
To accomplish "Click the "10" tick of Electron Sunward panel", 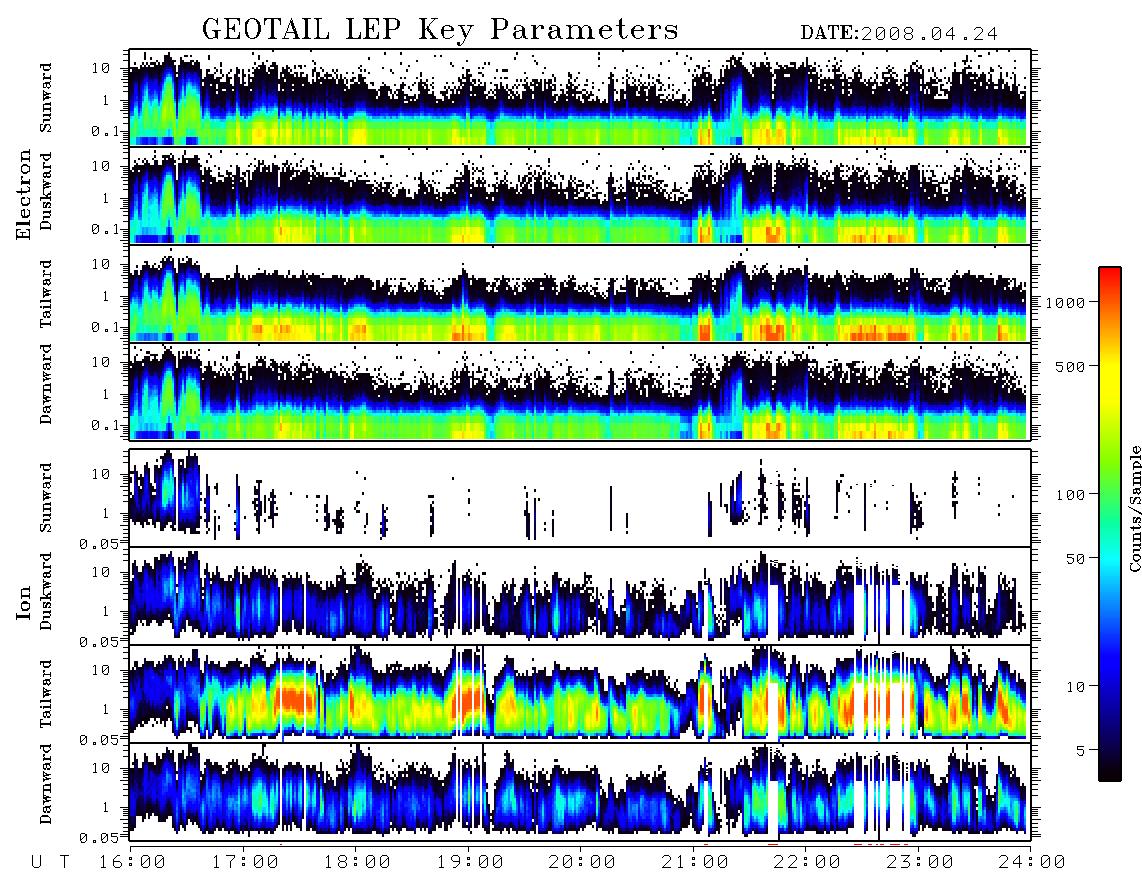I will point(100,68).
